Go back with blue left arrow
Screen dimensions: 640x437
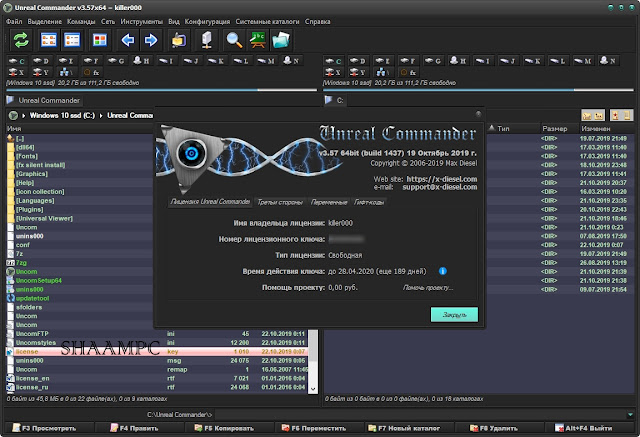tap(128, 40)
